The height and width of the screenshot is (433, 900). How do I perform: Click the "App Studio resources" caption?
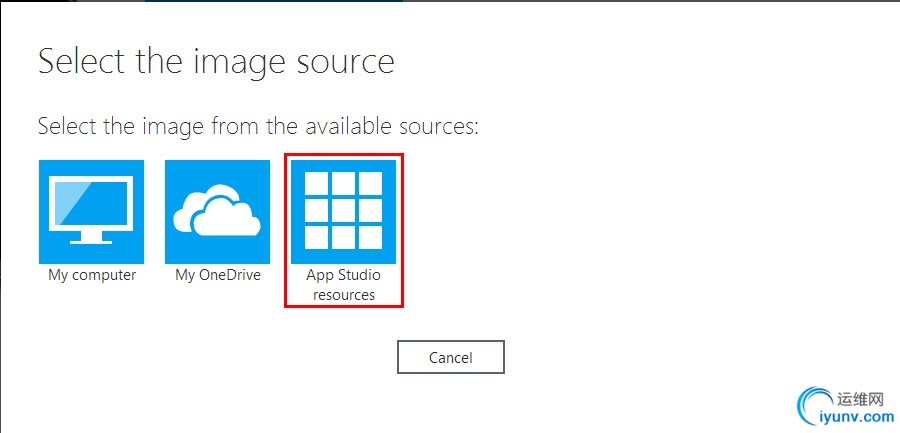344,285
